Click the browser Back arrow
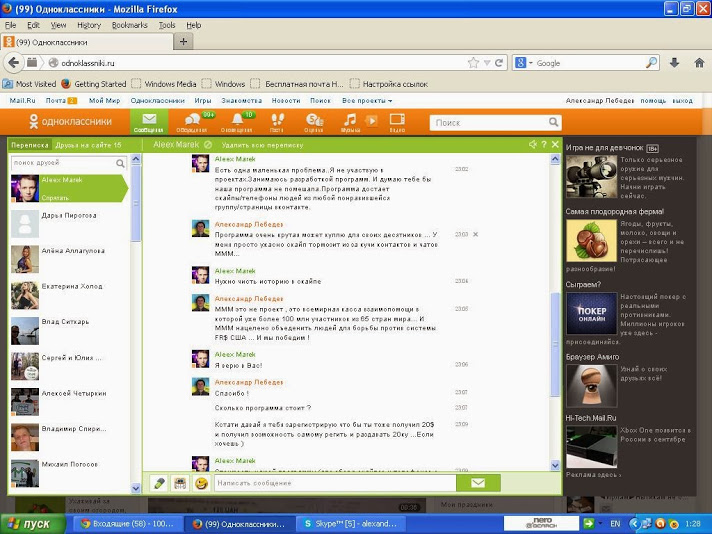The height and width of the screenshot is (534, 712). click(x=14, y=63)
